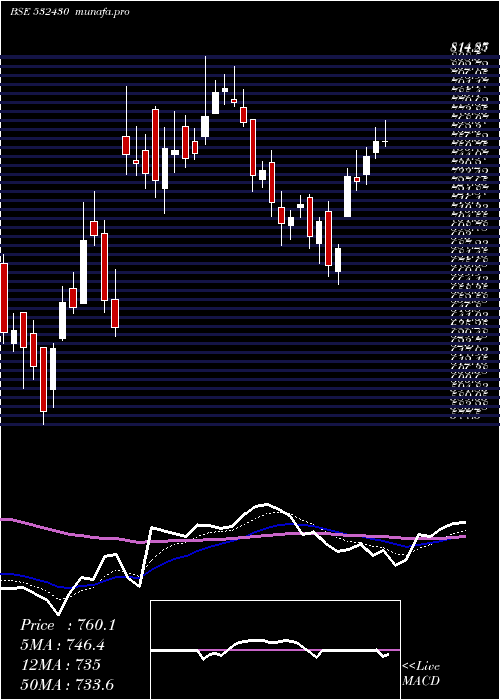
Task: Select the 5MA : 746.4 value
Action: tap(65, 645)
